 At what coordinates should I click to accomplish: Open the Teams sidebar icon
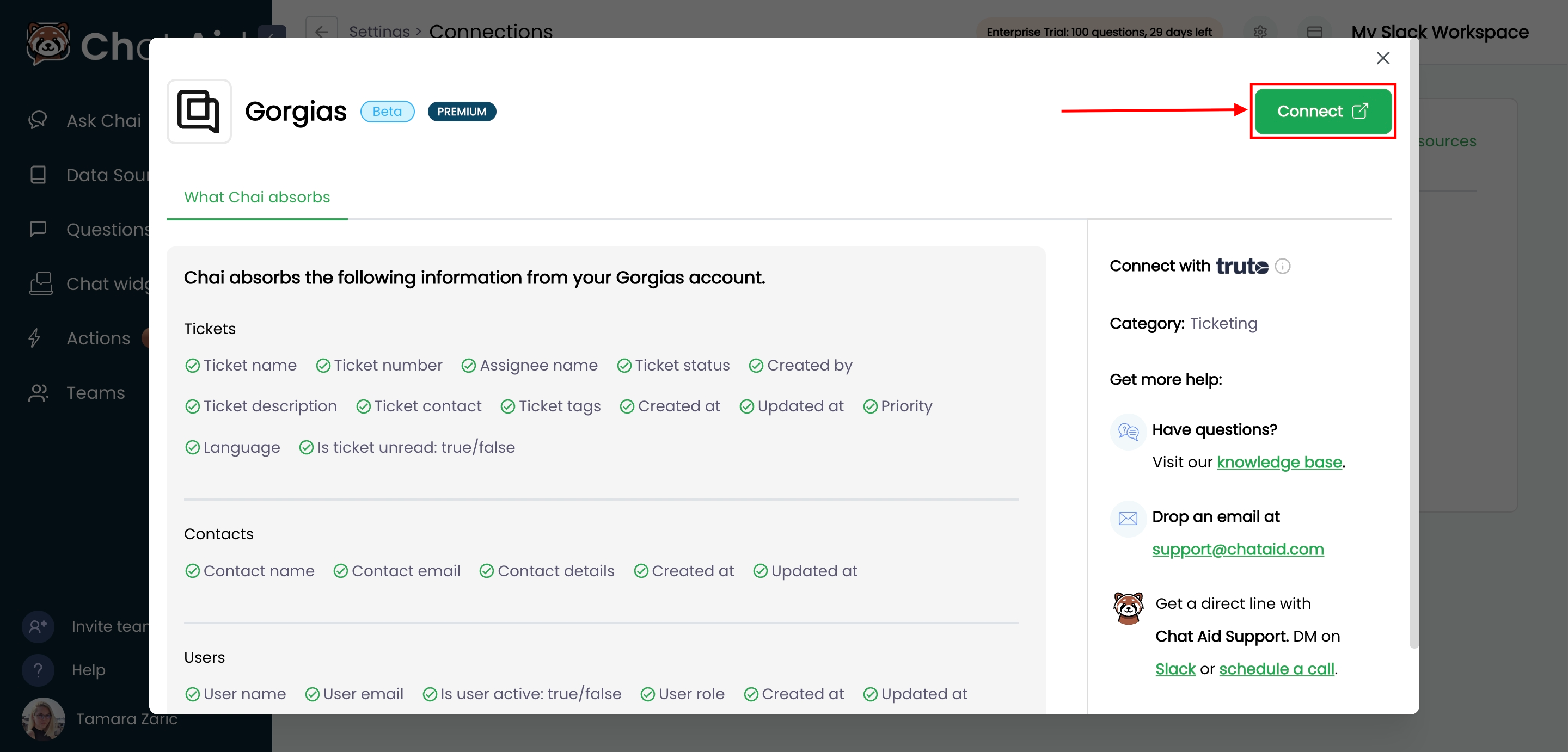pyautogui.click(x=38, y=392)
